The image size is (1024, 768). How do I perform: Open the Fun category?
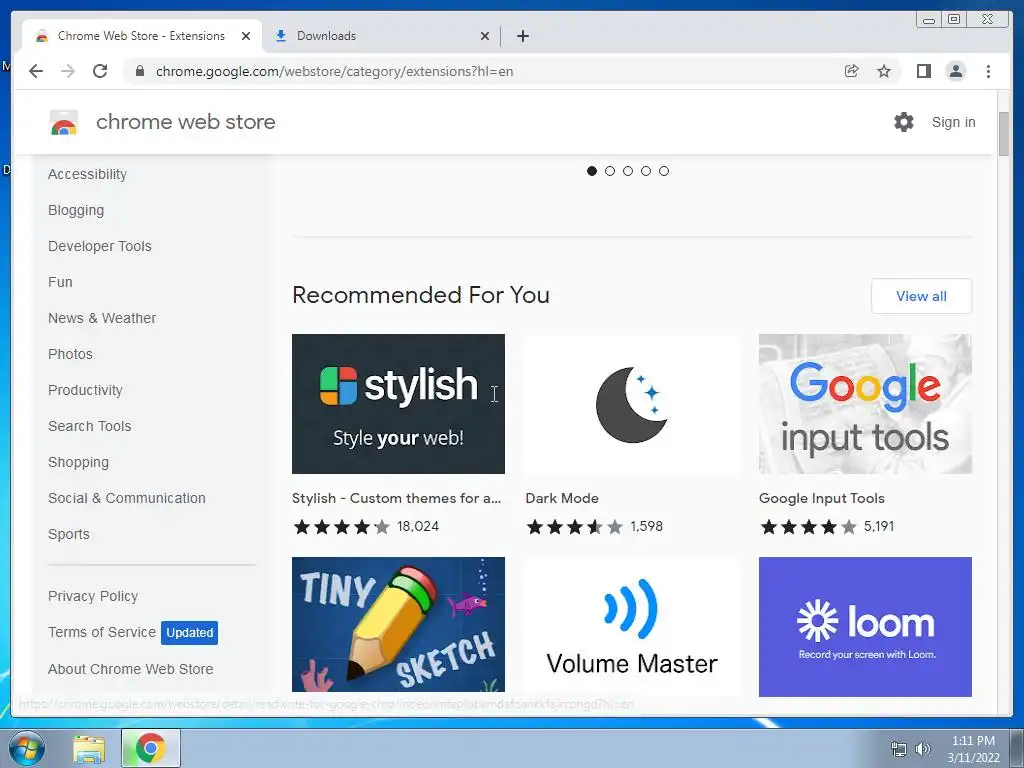click(60, 282)
